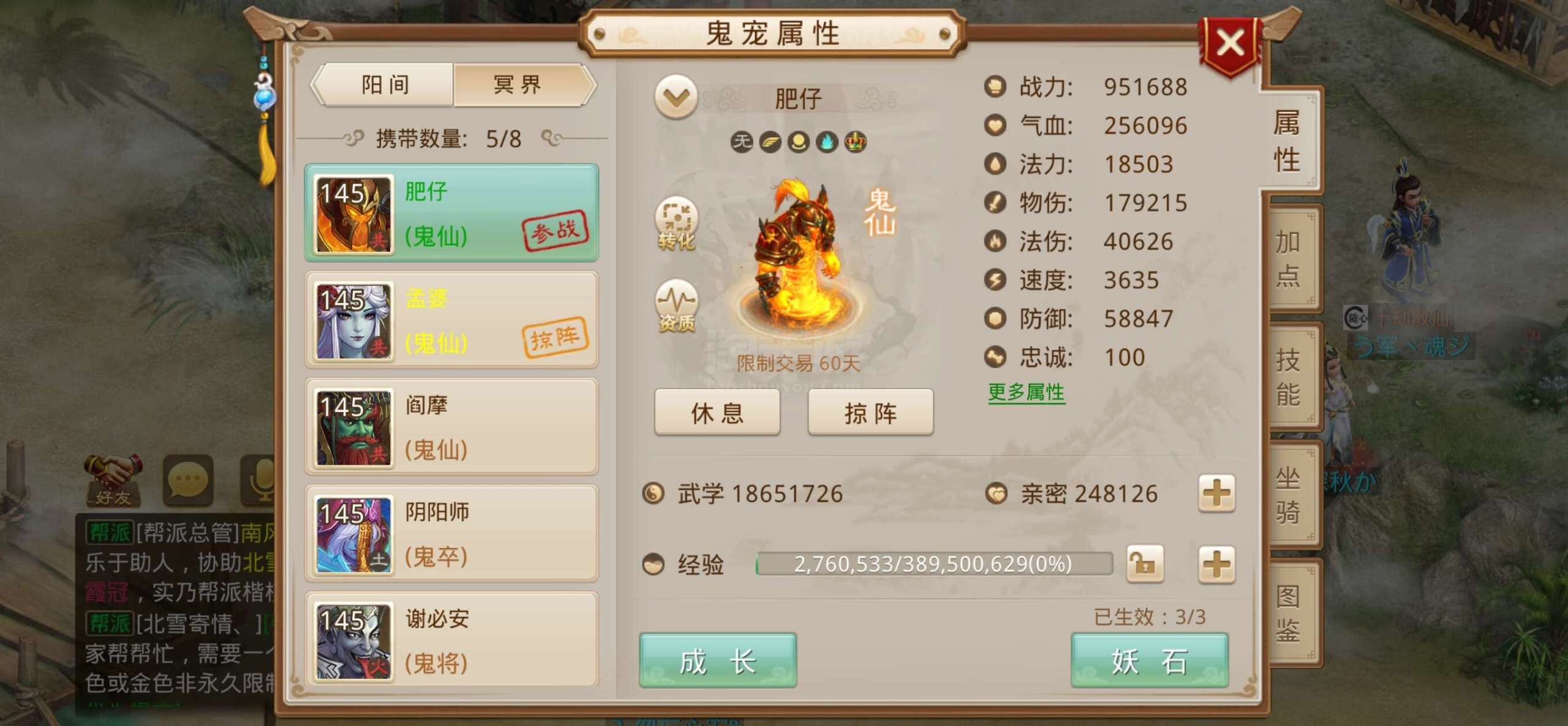Screen dimensions: 1568x726
Task: Expand 更多属性 more attributes
Action: pyautogui.click(x=1026, y=392)
